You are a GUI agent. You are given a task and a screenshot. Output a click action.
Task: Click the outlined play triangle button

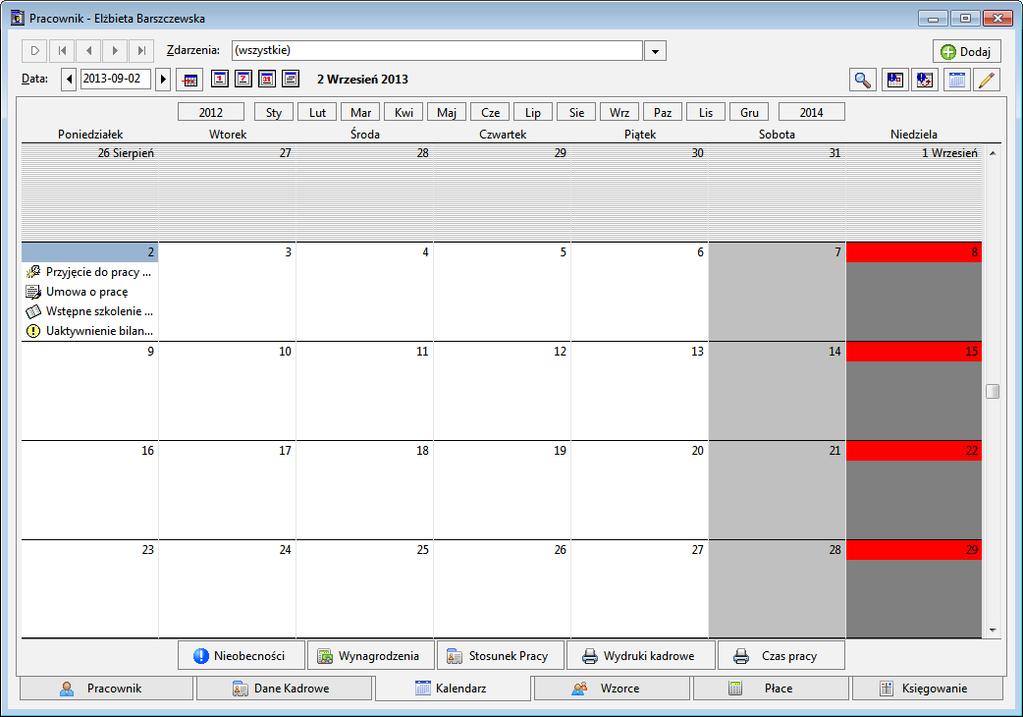[x=35, y=50]
